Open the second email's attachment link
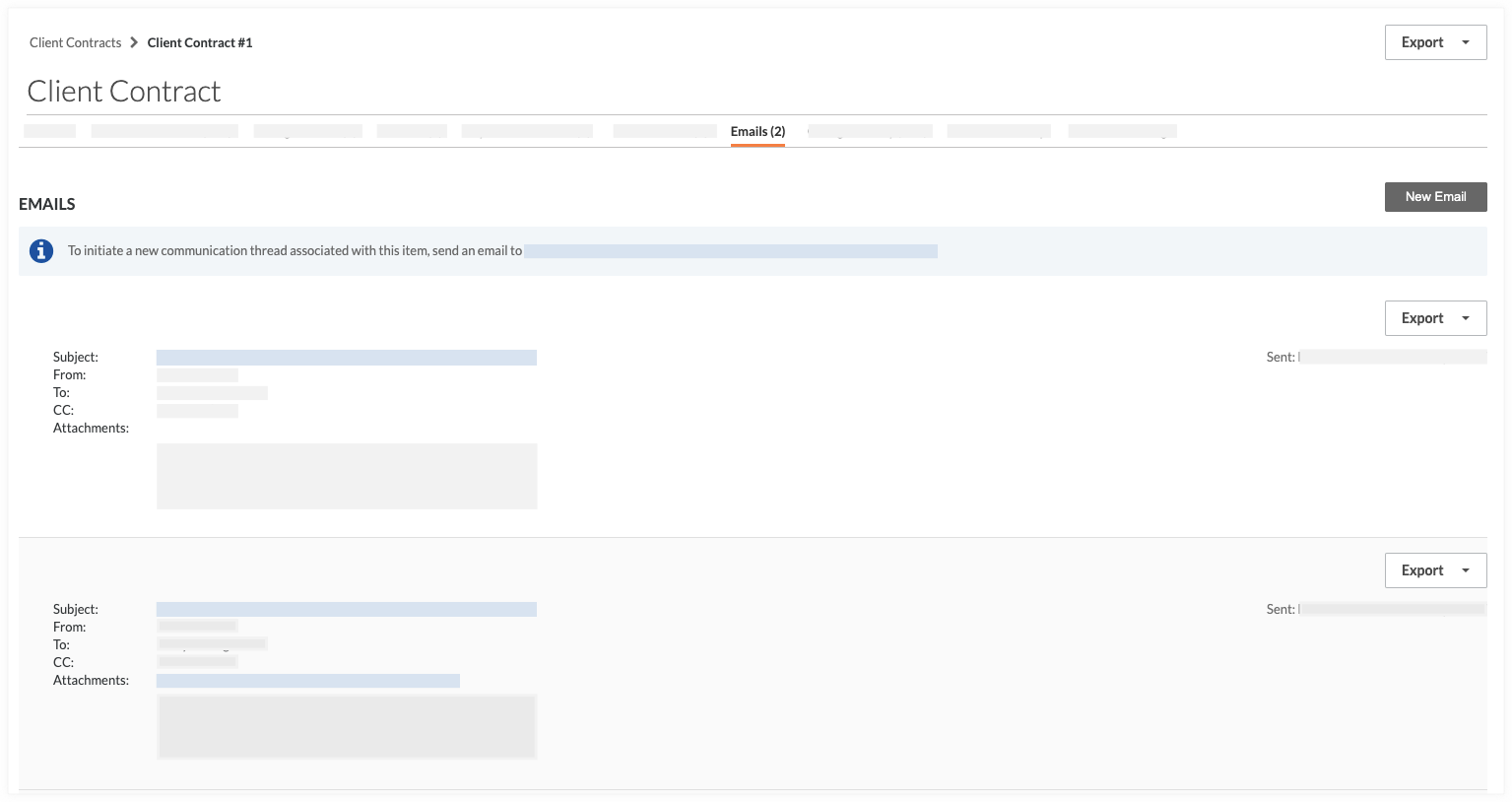Viewport: 1512px width, 802px height. (x=308, y=681)
